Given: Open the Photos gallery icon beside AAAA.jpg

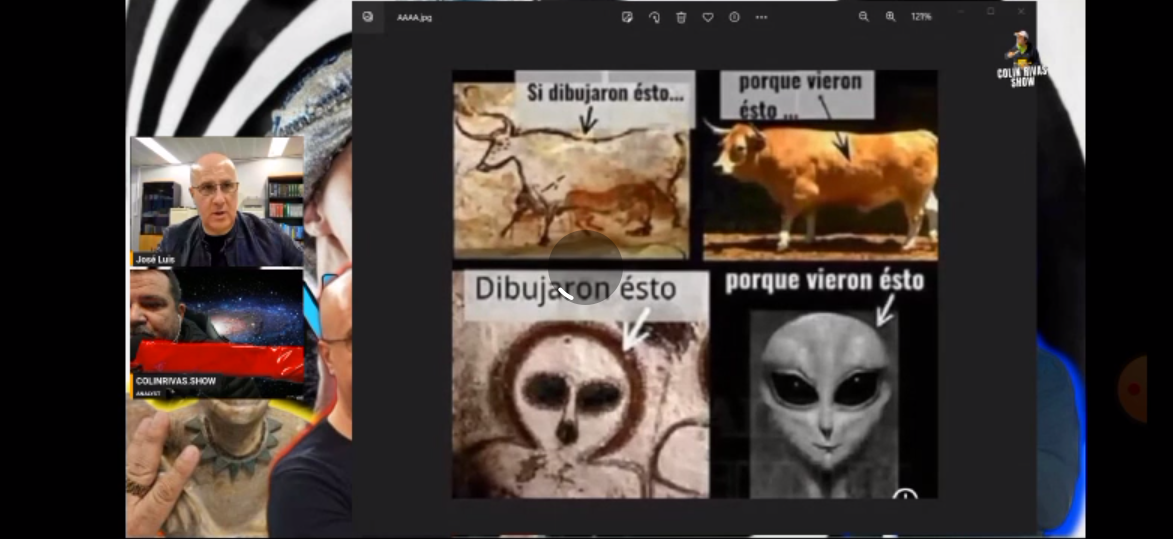Looking at the screenshot, I should [x=367, y=16].
